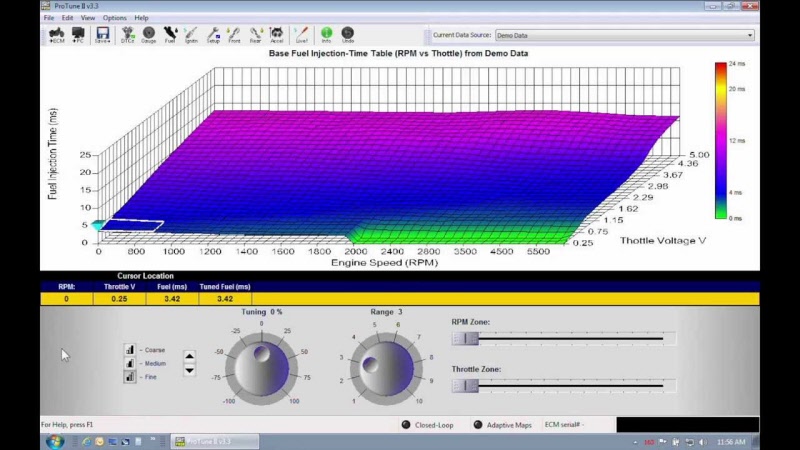The image size is (800, 450).
Task: Open the DTCs diagnostic codes icon
Action: (128, 34)
